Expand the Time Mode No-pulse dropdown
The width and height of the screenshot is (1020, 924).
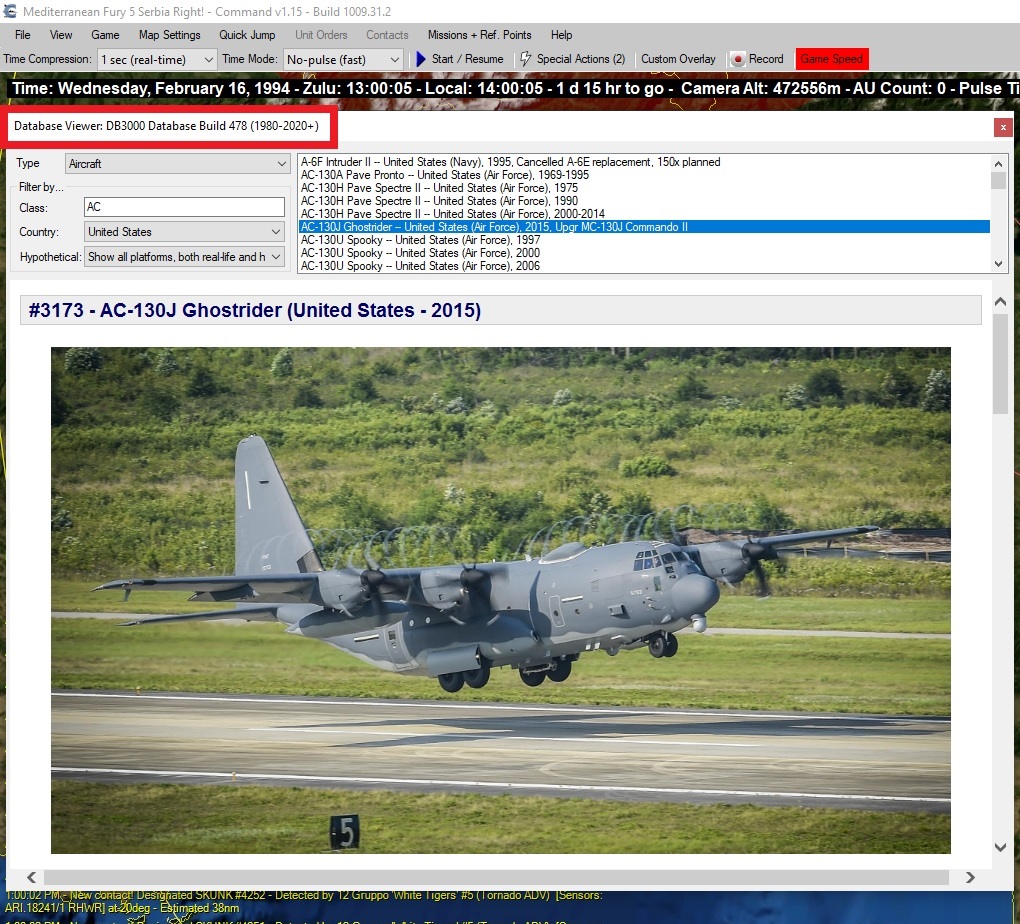(x=394, y=60)
